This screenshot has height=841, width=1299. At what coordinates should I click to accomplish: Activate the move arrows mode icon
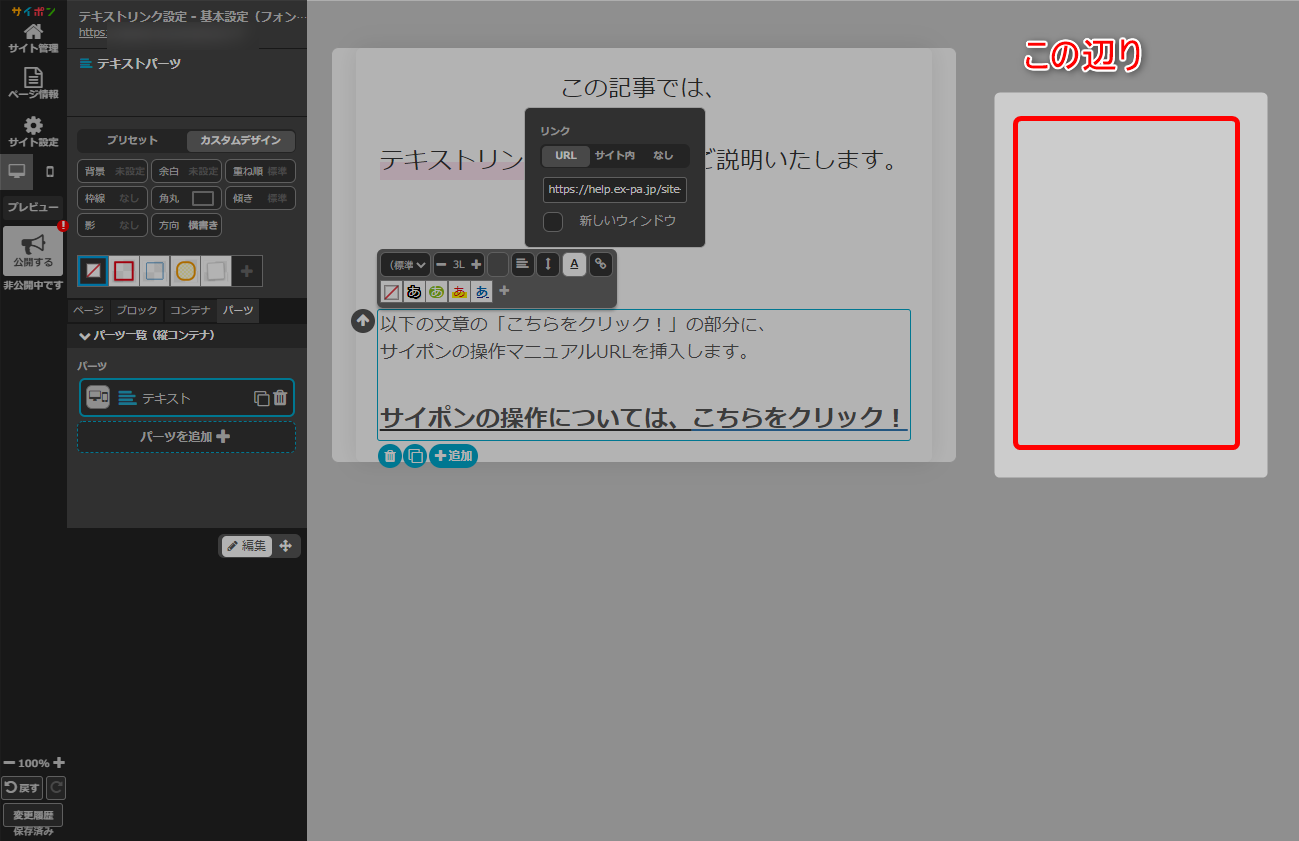pos(285,545)
